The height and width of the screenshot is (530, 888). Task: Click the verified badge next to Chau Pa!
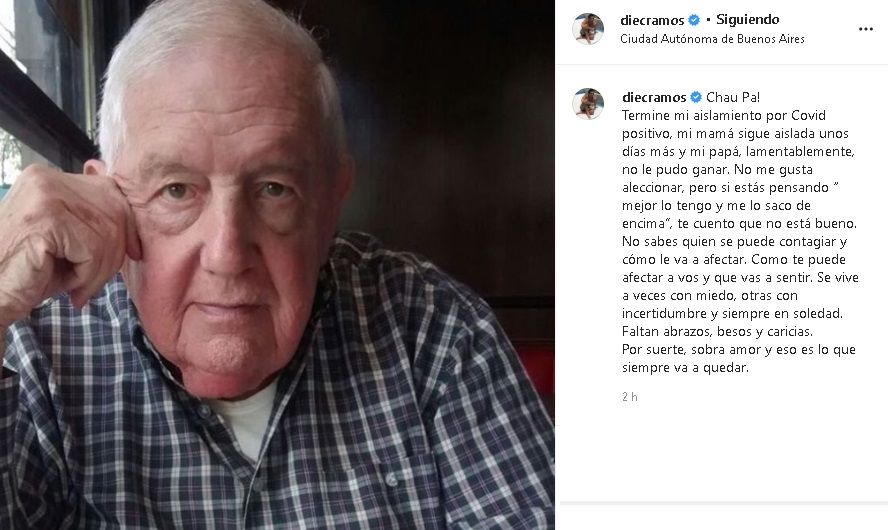[x=696, y=97]
